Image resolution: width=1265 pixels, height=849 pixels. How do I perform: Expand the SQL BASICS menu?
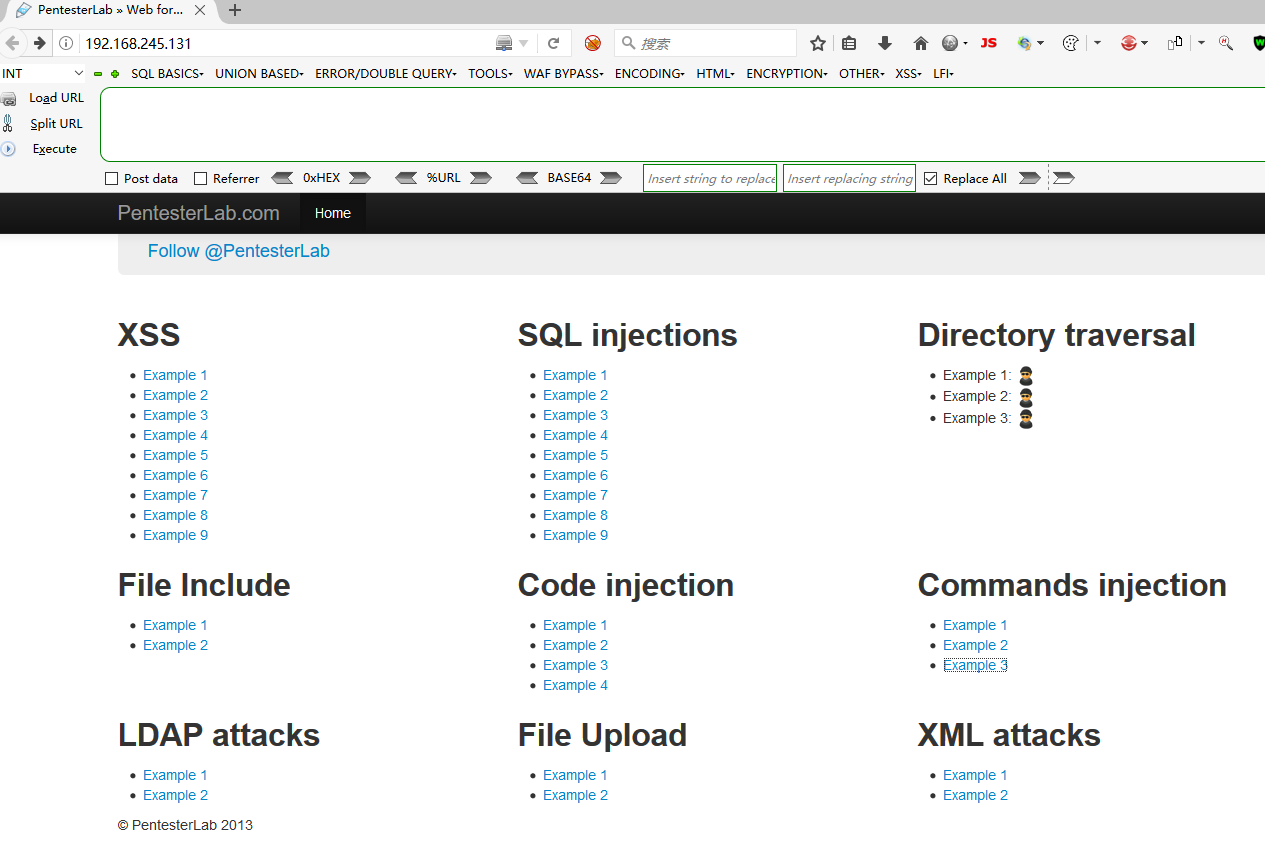167,74
